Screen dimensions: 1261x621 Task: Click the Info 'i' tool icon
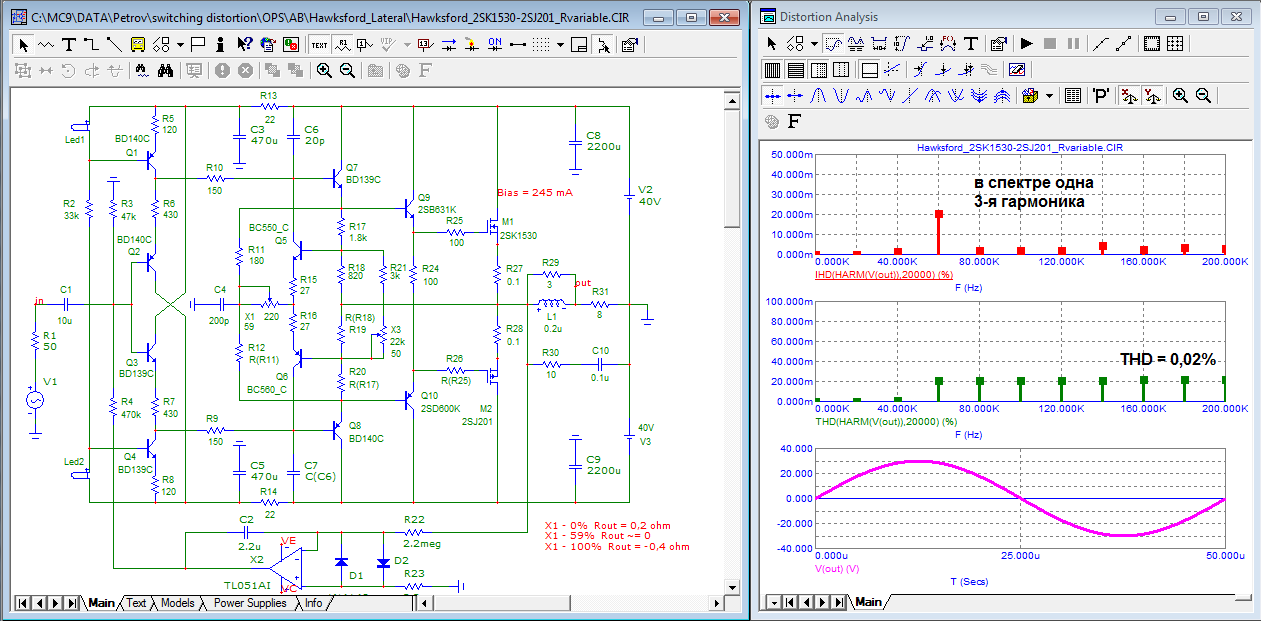[221, 44]
